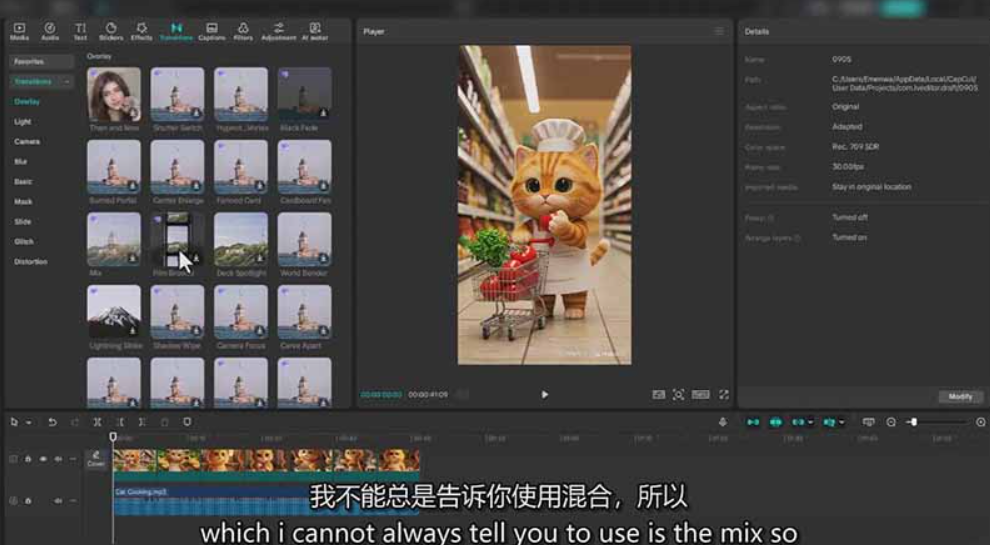Open the Media panel
990x545 pixels.
pyautogui.click(x=19, y=31)
